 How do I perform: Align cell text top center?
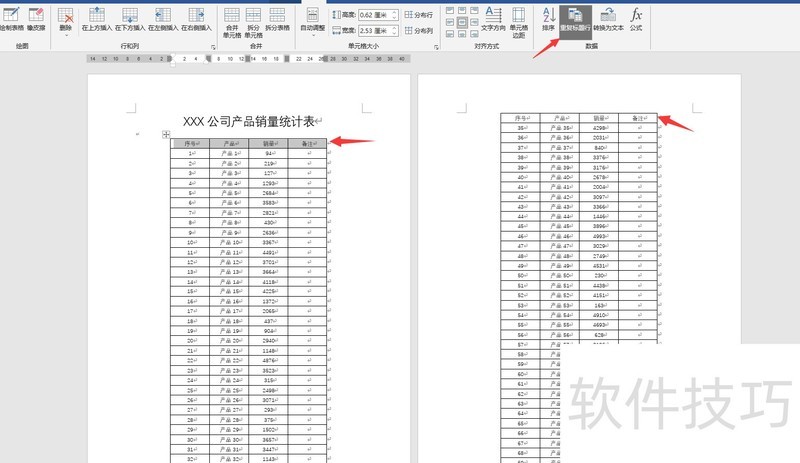click(462, 10)
